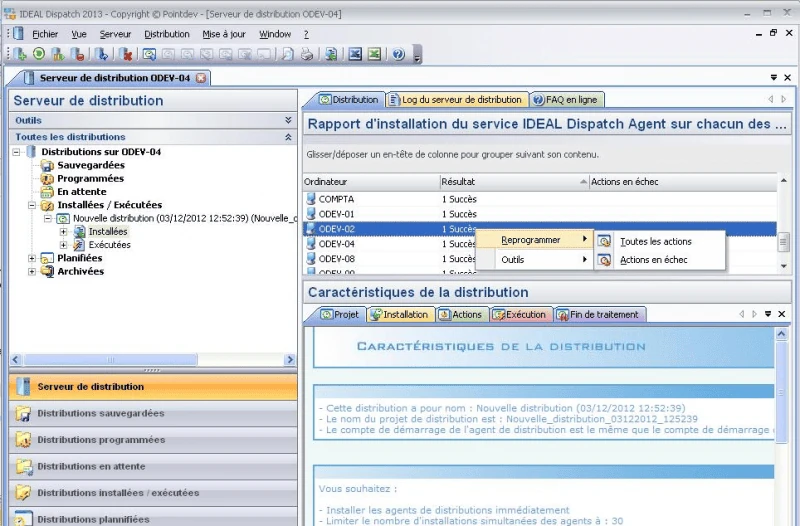Click the Distributions sauvegardées navigation icon
The image size is (800, 526).
click(x=23, y=413)
